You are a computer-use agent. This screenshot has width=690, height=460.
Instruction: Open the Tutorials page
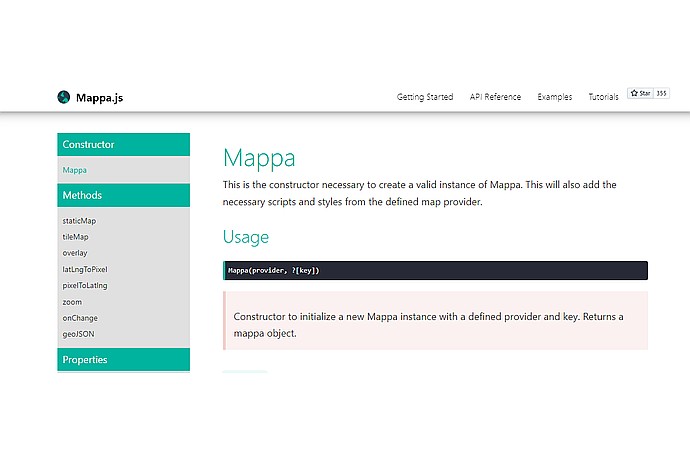click(x=603, y=97)
